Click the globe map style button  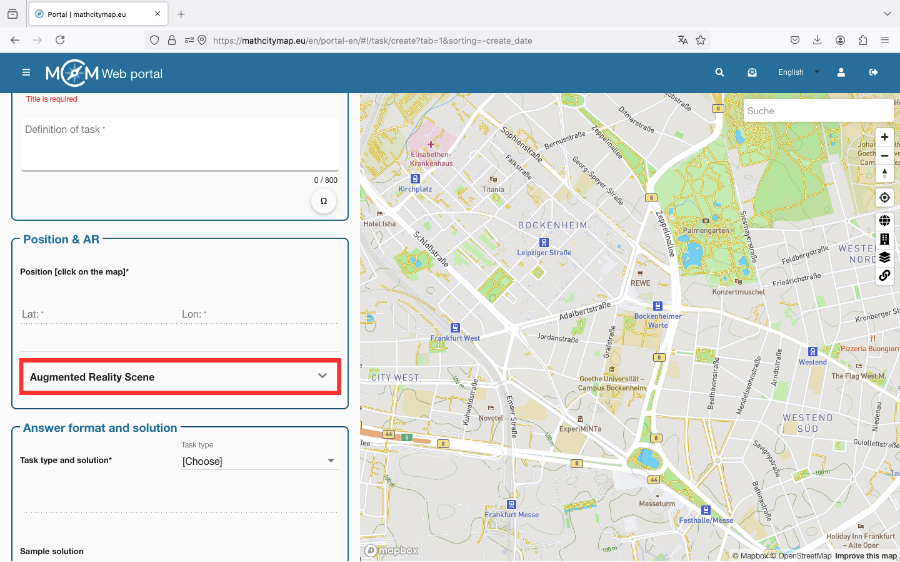click(x=884, y=221)
